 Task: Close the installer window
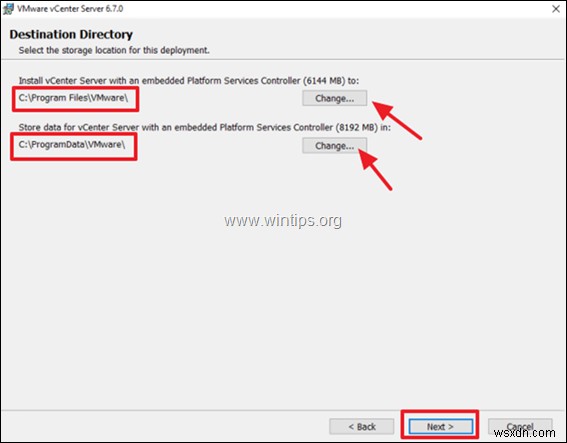click(556, 9)
